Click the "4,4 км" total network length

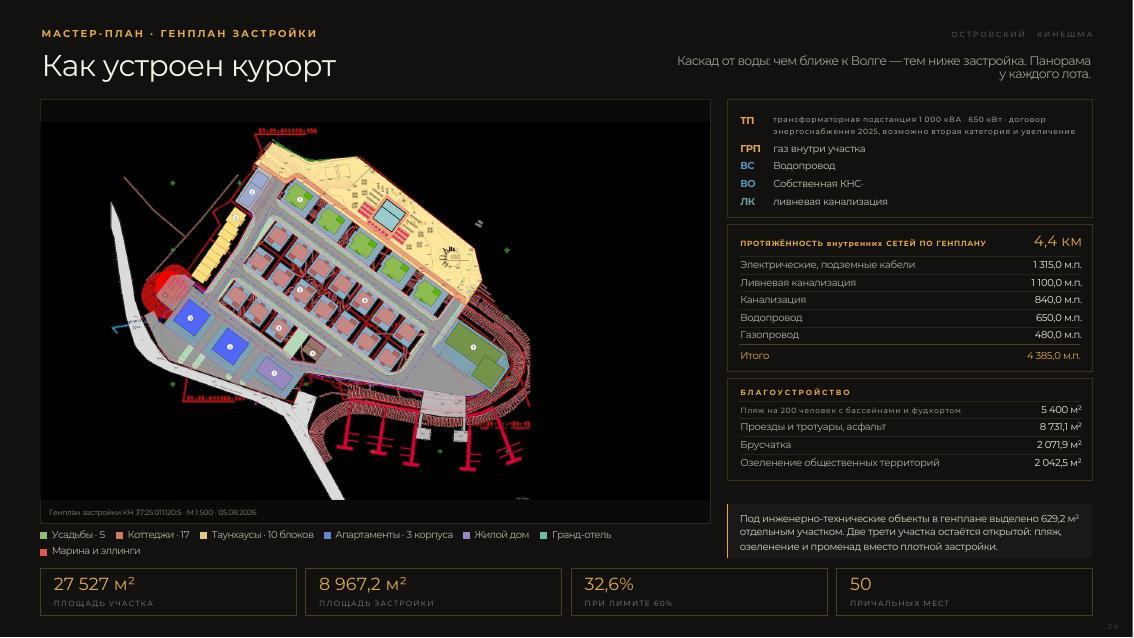[1057, 242]
